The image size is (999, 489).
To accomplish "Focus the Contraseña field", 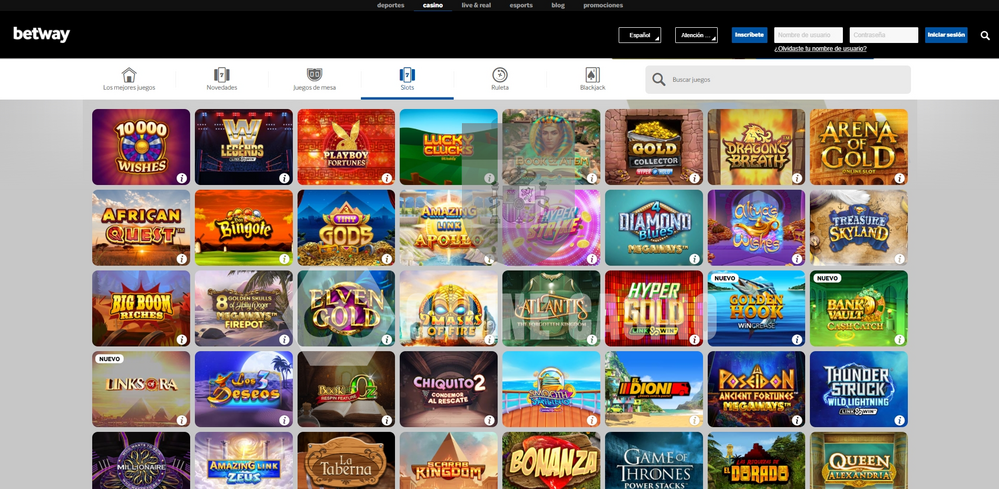I will coord(884,35).
